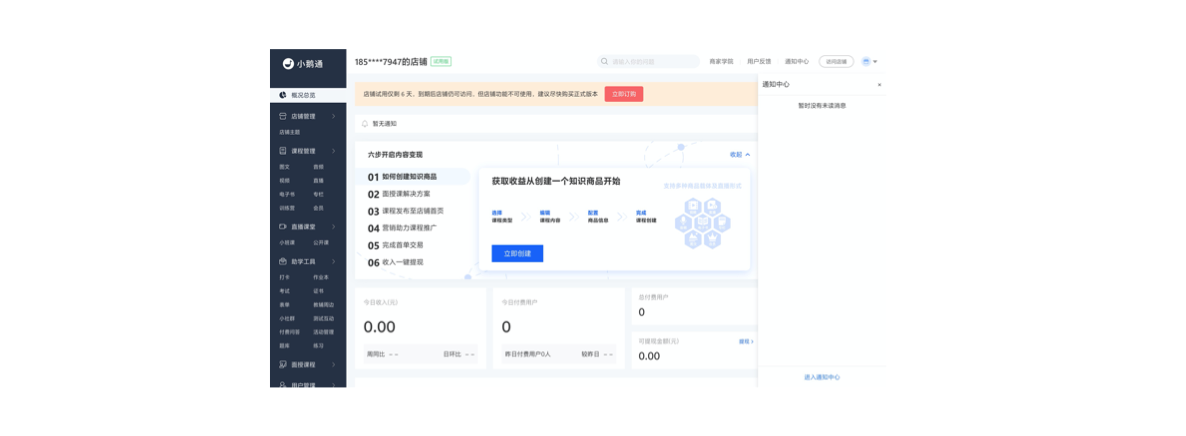Click the 助学工具 toolbox icon

[x=283, y=261]
